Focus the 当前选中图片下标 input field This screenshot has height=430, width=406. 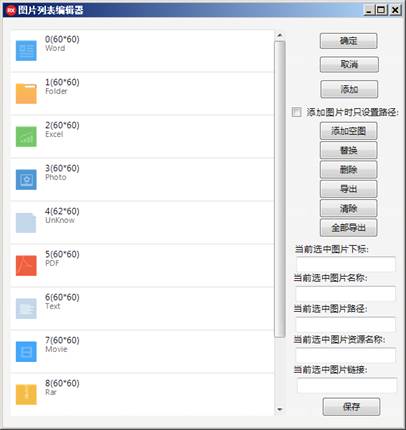click(x=346, y=264)
